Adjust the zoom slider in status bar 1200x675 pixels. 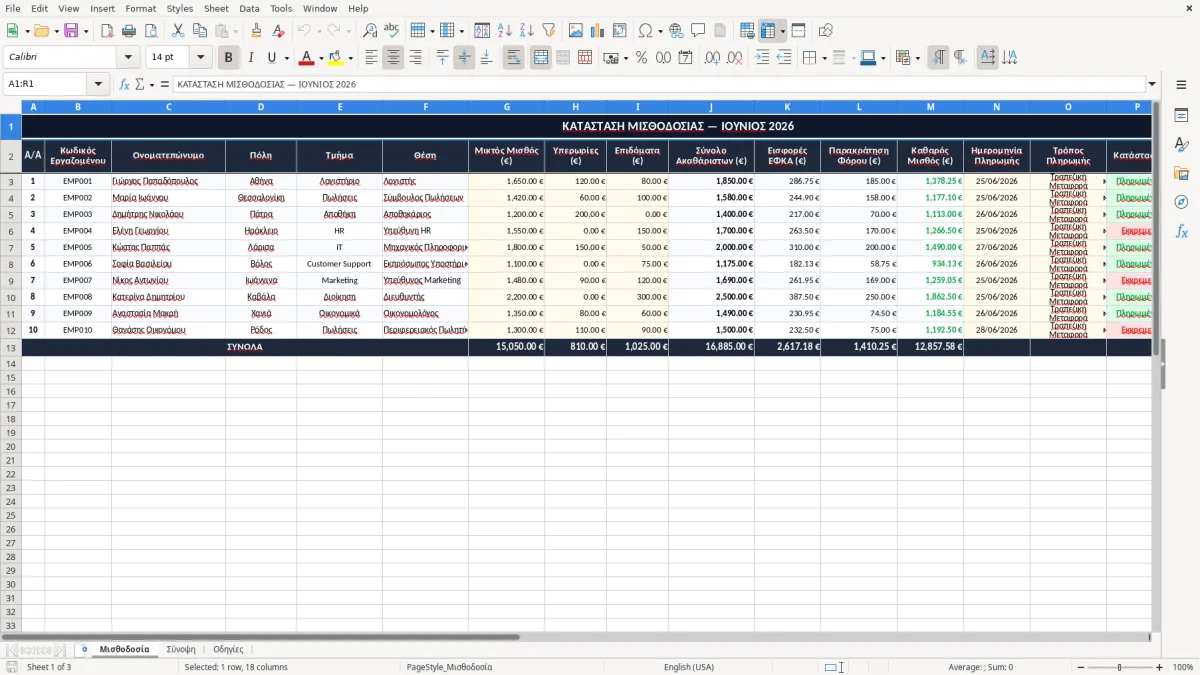tap(1119, 667)
